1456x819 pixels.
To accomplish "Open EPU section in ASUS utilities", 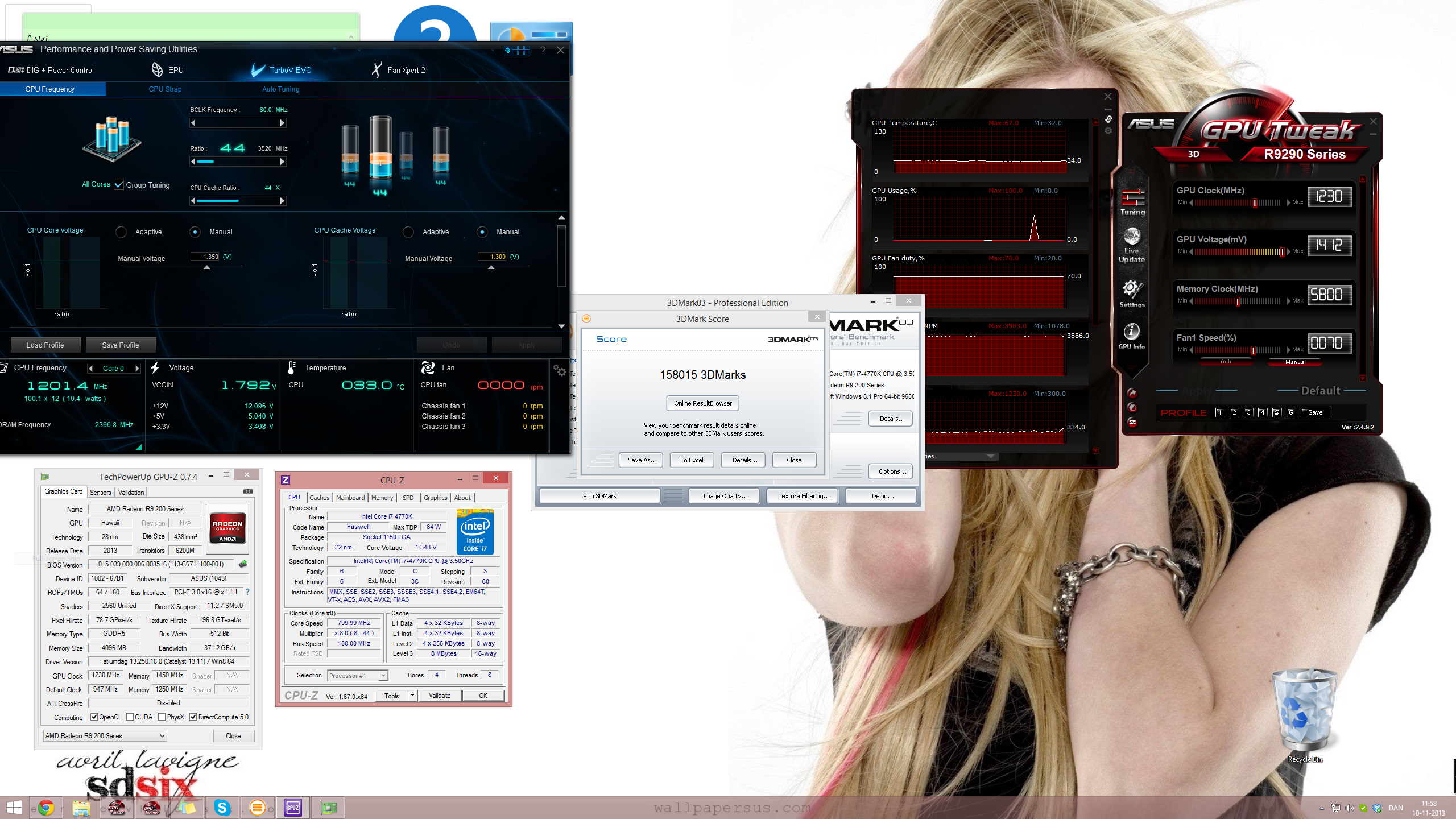I will [x=167, y=70].
